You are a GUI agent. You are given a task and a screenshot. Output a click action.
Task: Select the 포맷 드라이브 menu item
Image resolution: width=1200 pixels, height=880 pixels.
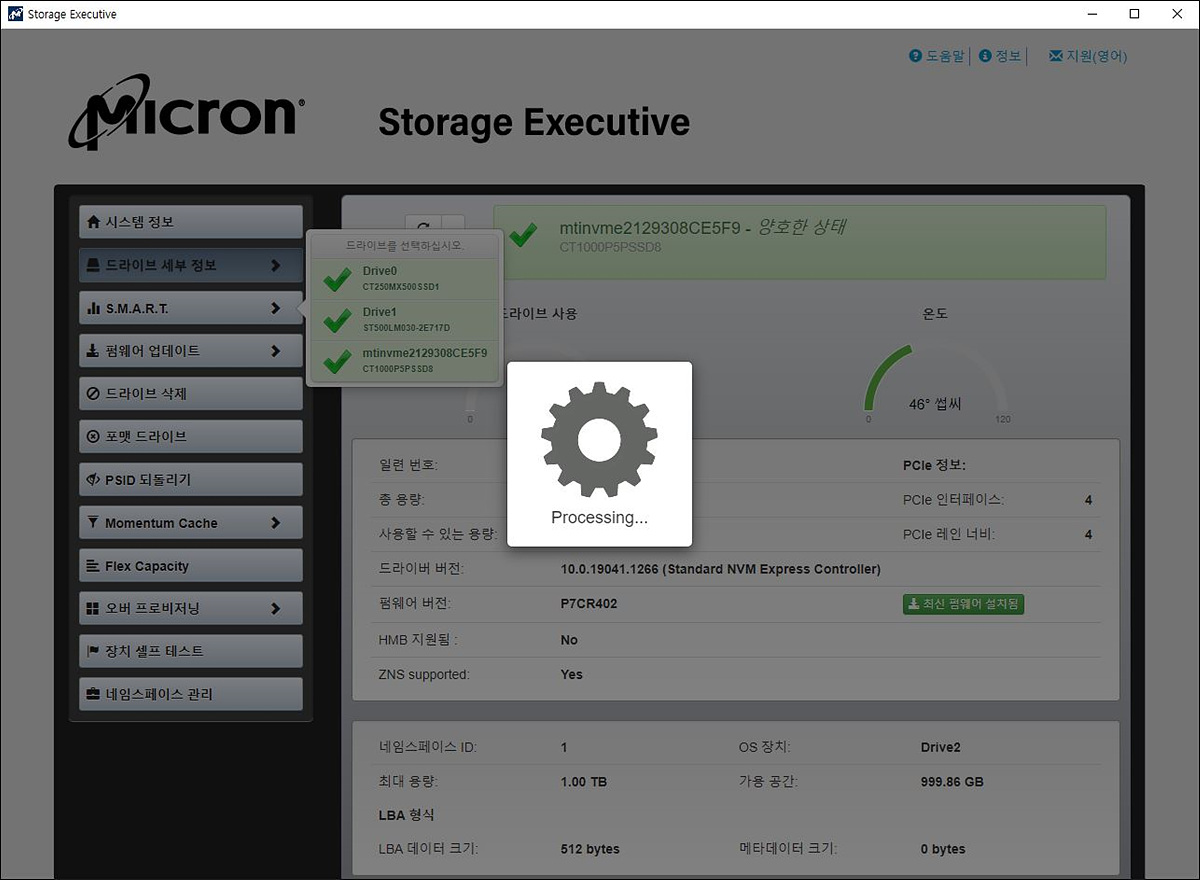click(x=190, y=437)
